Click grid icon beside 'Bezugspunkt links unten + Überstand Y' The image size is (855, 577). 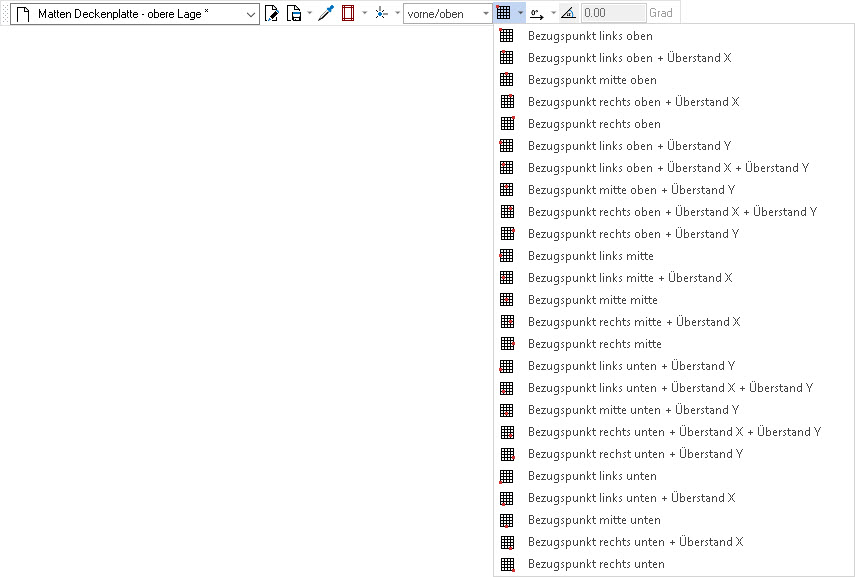coord(507,366)
